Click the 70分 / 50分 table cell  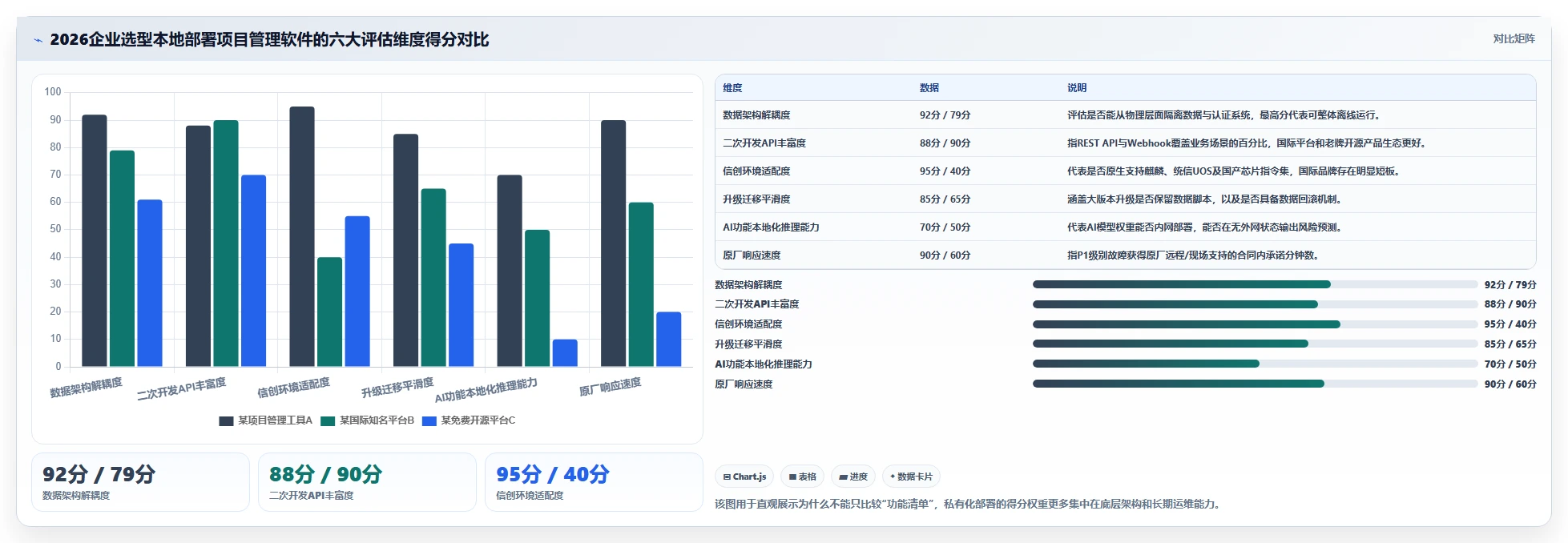tap(945, 227)
